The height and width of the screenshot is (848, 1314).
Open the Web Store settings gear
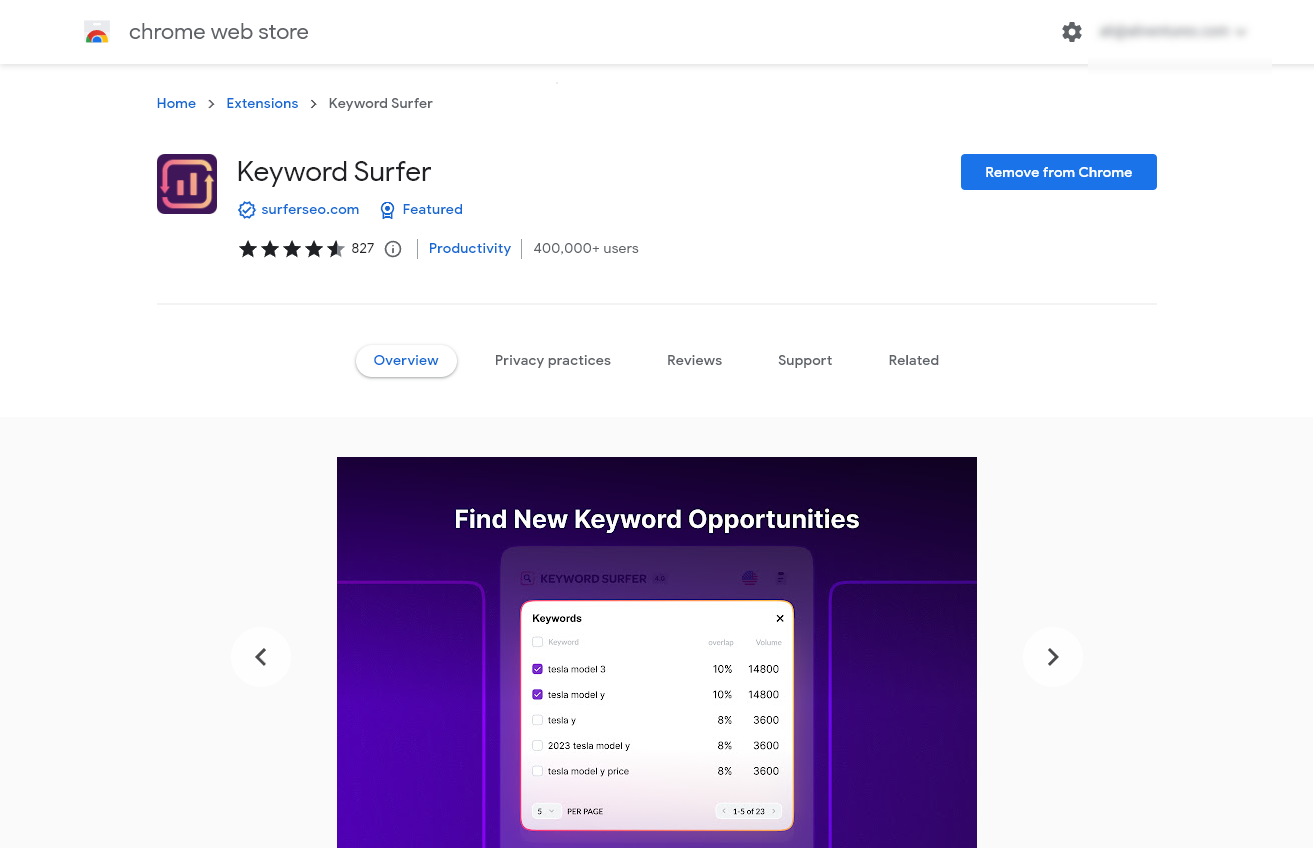point(1071,32)
